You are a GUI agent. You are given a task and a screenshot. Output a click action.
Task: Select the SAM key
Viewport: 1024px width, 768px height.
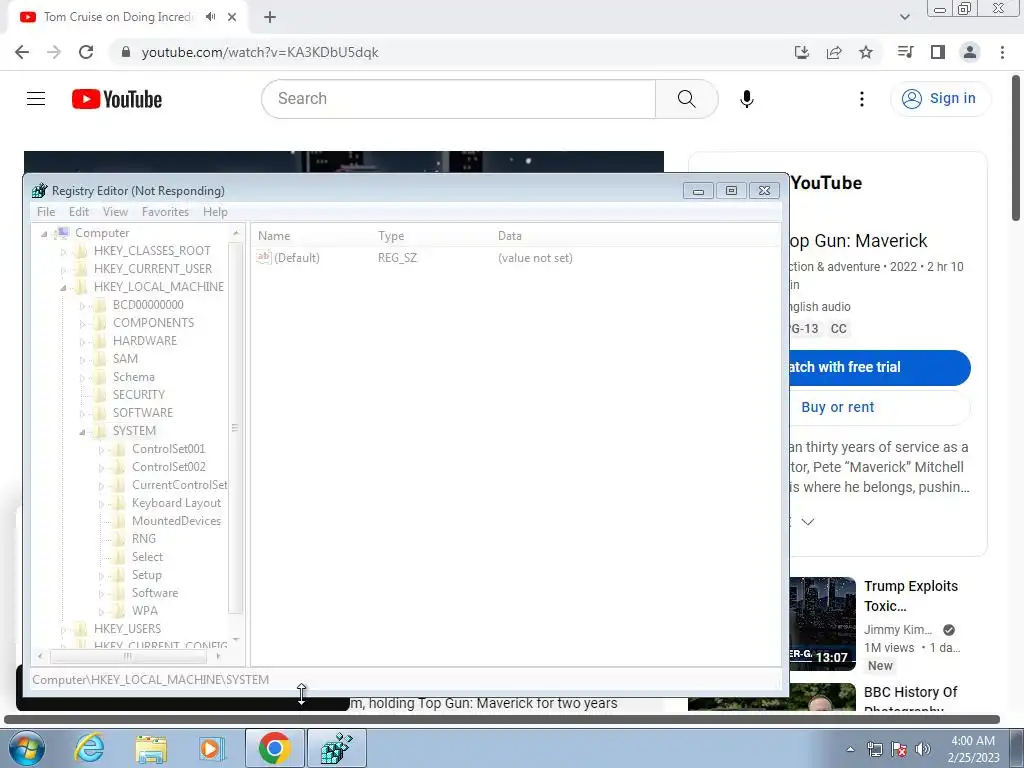[125, 359]
